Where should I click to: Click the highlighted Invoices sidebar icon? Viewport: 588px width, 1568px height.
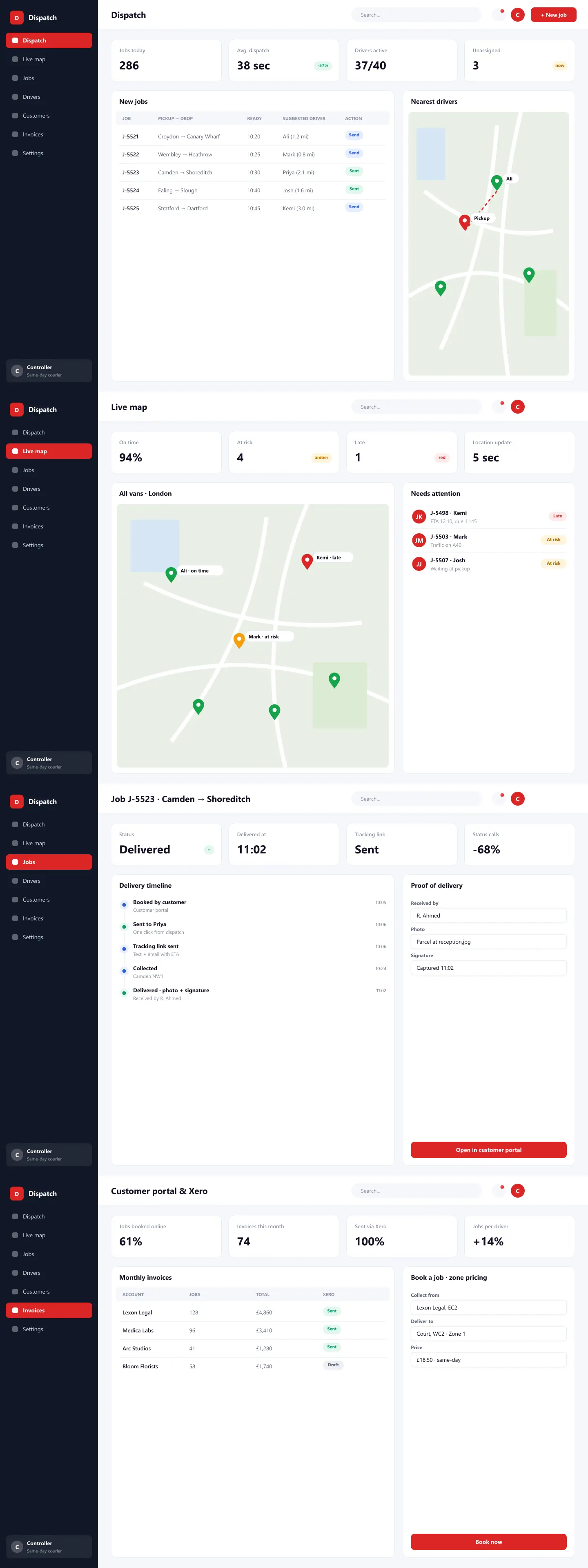[15, 1310]
